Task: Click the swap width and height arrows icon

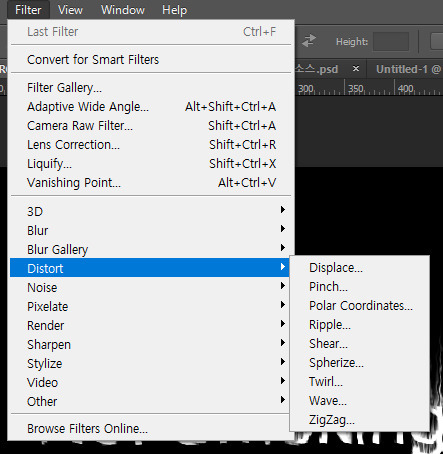Action: point(309,41)
